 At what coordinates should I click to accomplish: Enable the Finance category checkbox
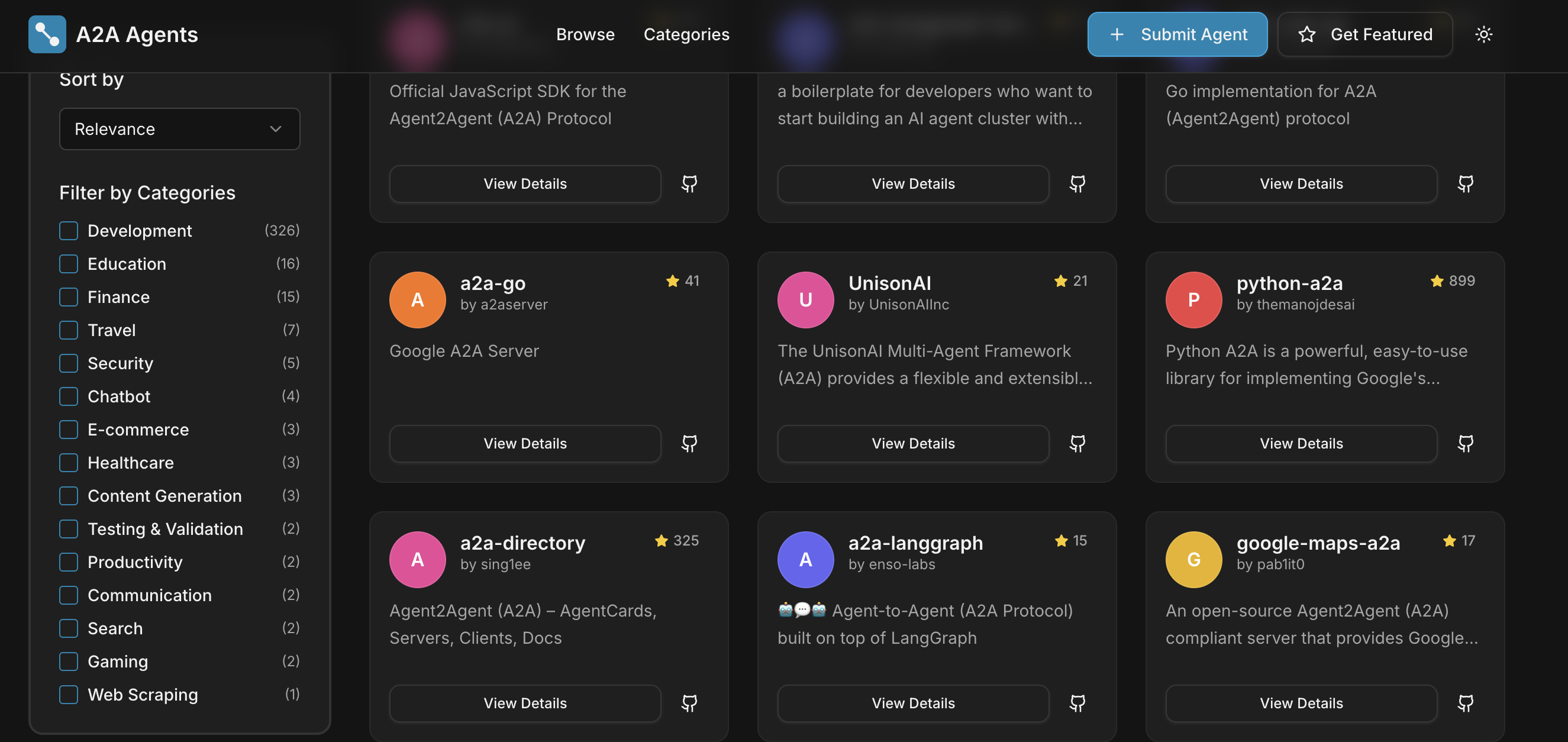69,297
